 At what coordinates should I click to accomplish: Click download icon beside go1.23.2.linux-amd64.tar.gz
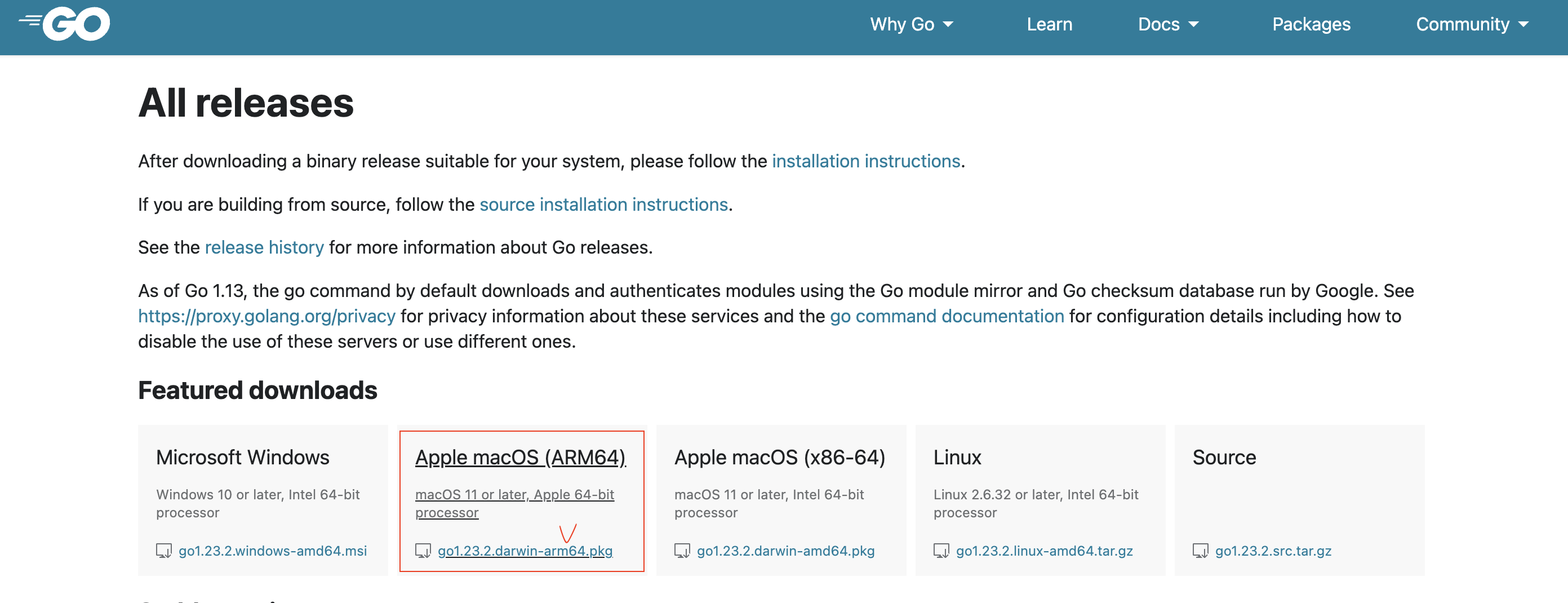point(941,551)
